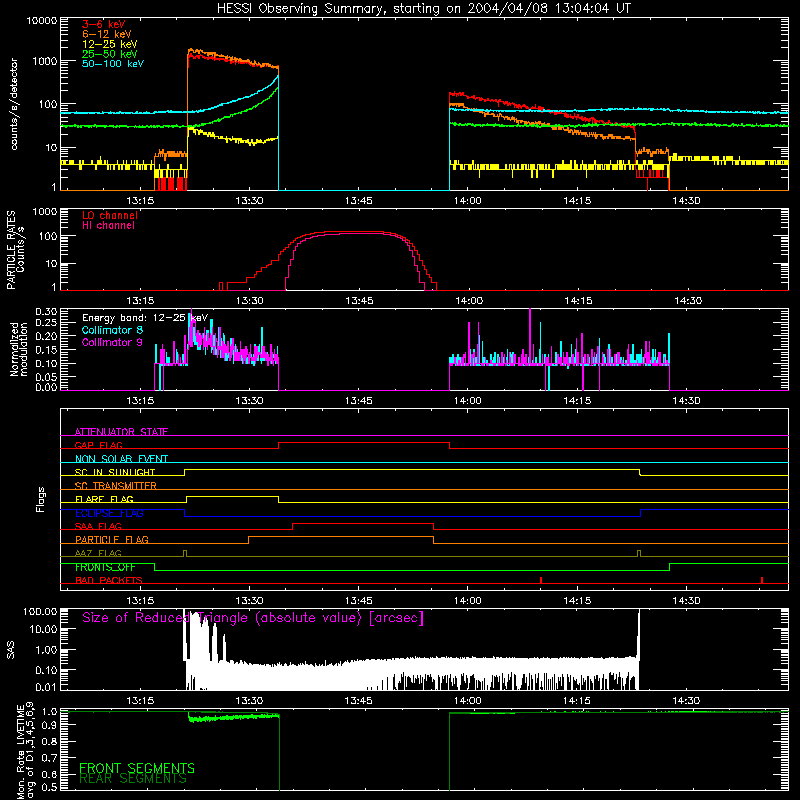Click the PARTICLE_FLAG label

coord(112,539)
